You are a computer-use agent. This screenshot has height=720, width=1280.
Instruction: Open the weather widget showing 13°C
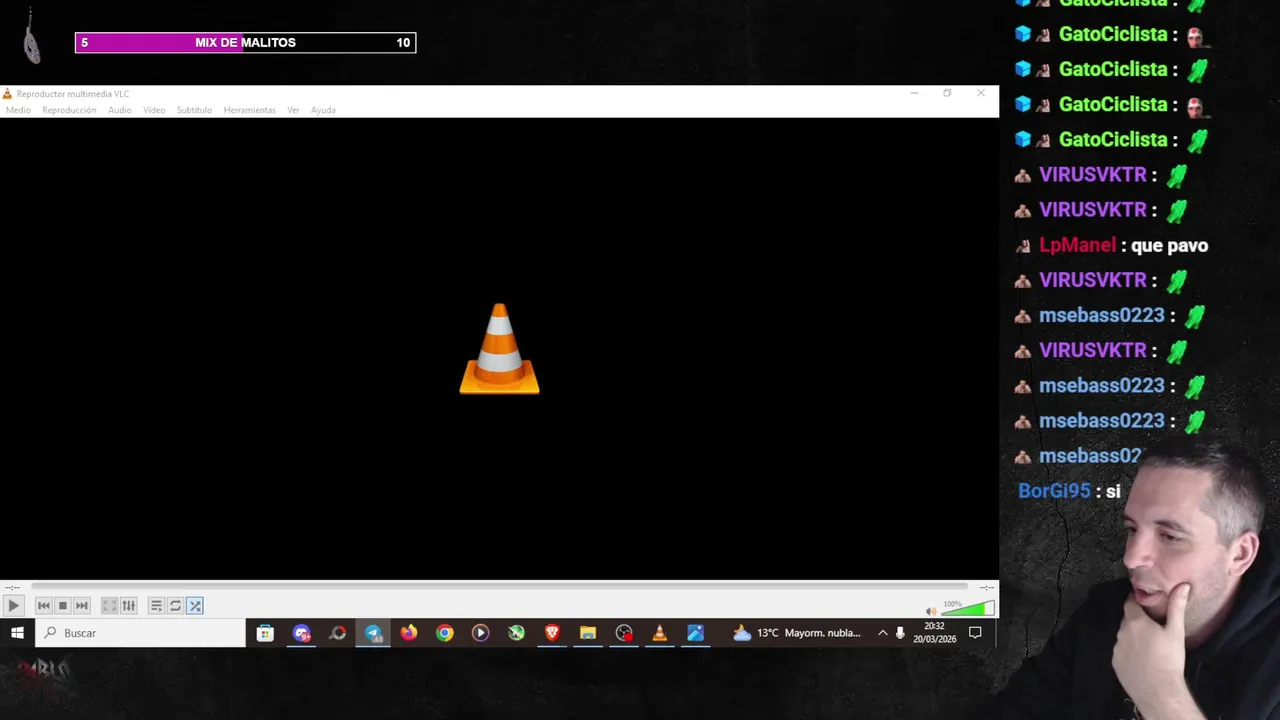797,633
